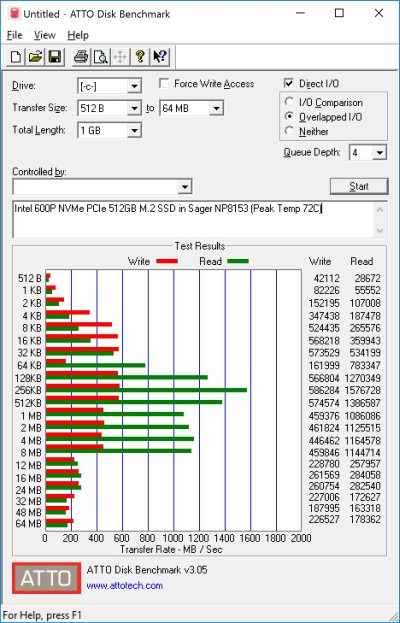Viewport: 400px width, 623px height.
Task: Click the New document toolbar icon
Action: [16, 57]
